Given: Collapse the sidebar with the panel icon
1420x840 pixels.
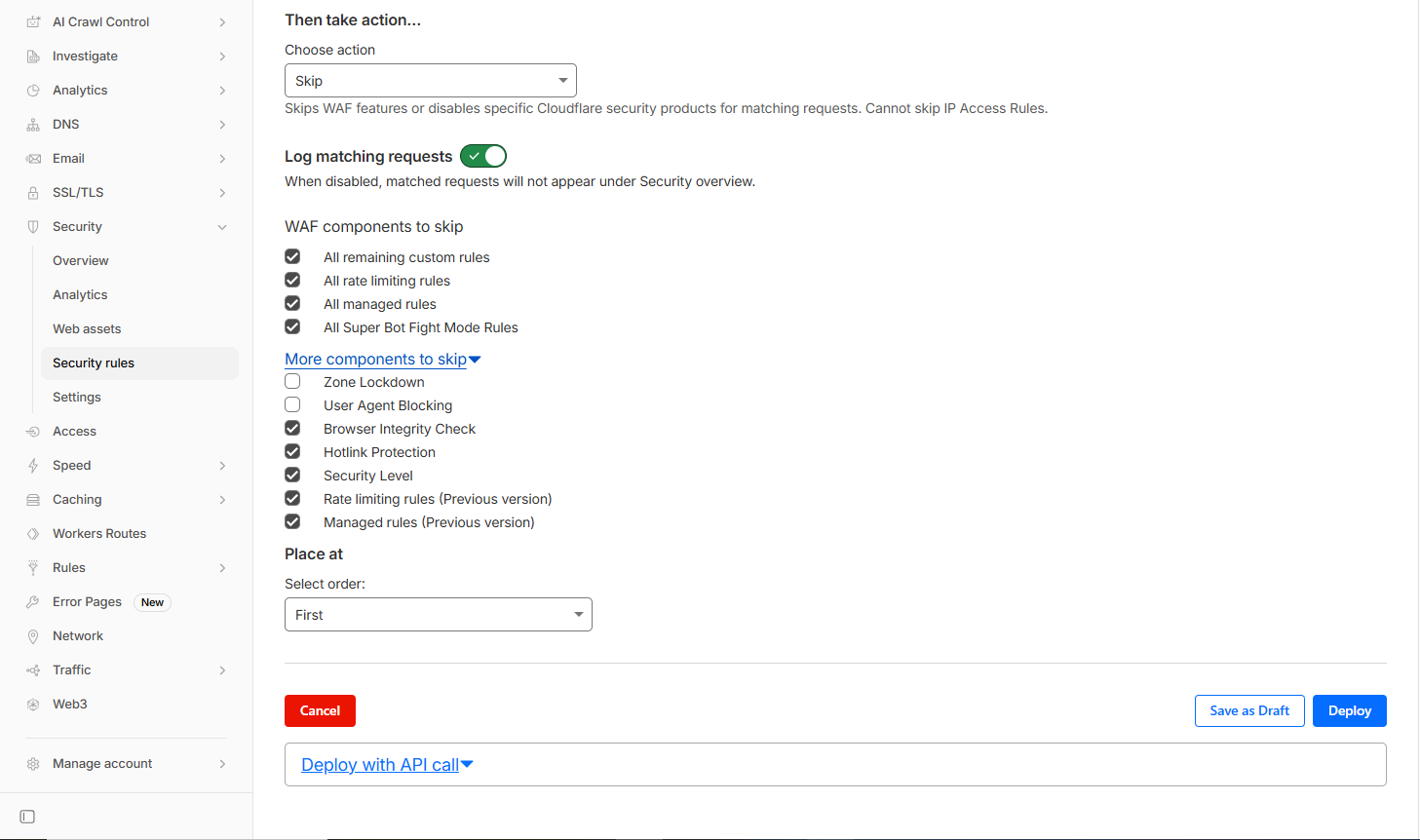Looking at the screenshot, I should pyautogui.click(x=27, y=817).
